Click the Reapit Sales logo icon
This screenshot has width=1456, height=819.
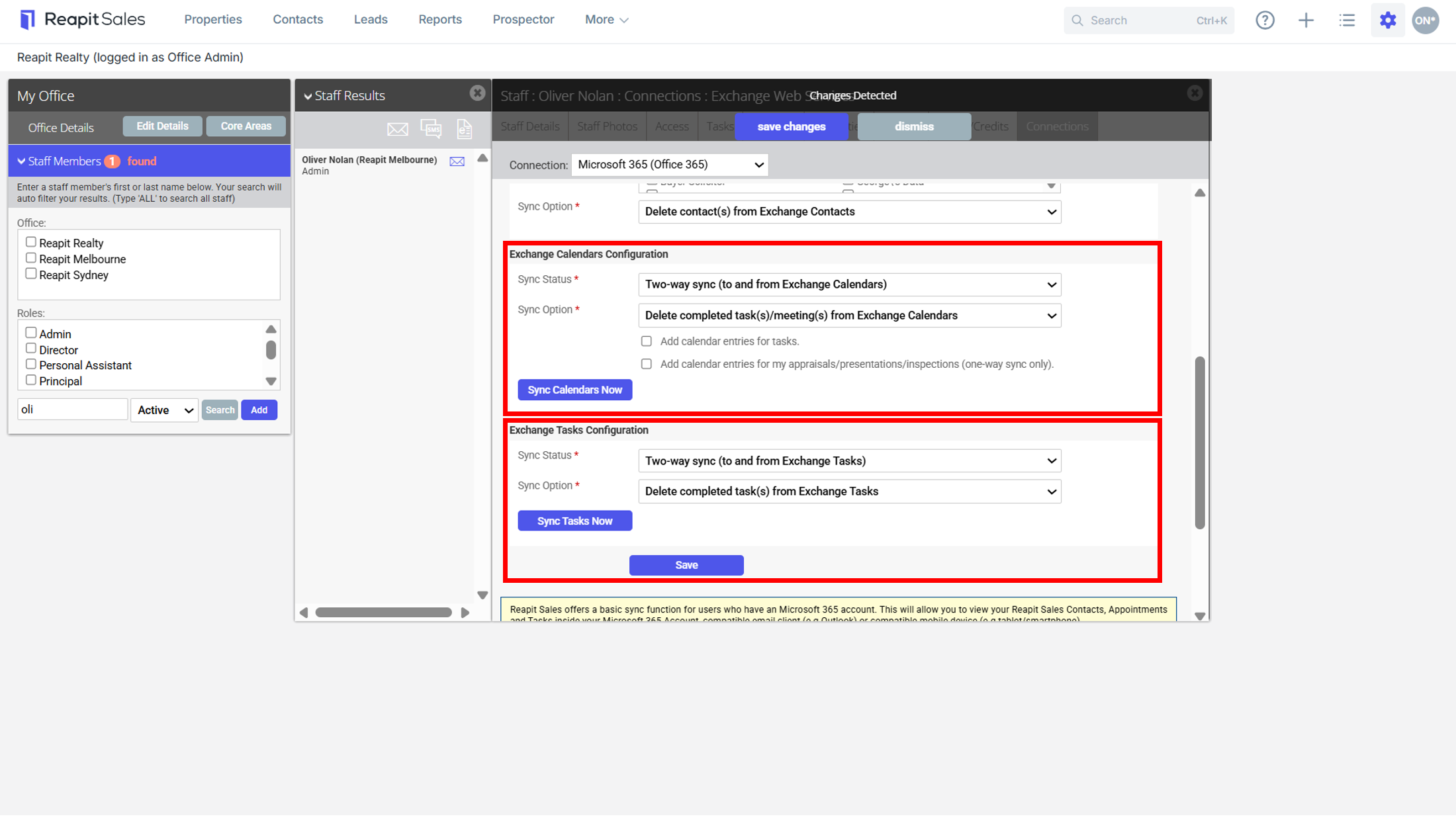tap(27, 20)
